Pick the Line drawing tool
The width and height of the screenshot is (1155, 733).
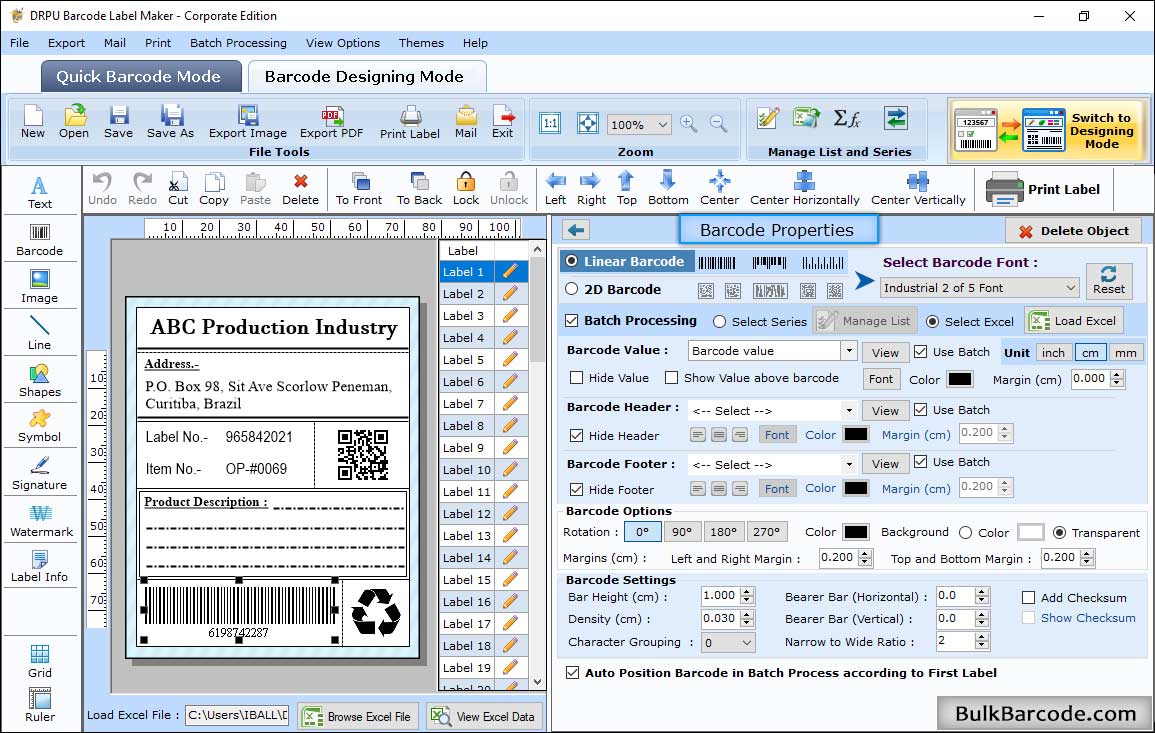click(x=40, y=333)
